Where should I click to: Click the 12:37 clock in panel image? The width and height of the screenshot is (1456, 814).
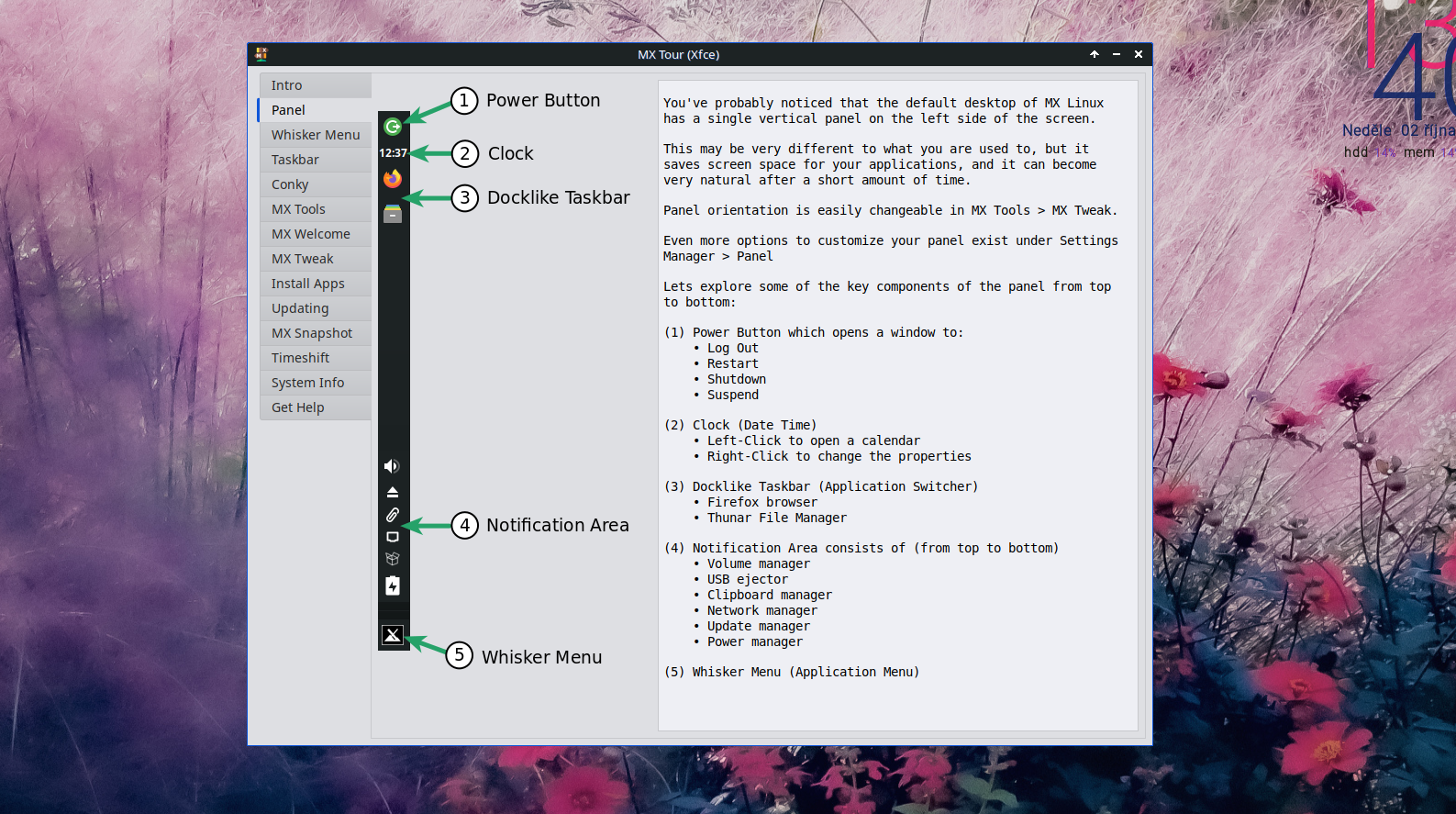point(394,153)
